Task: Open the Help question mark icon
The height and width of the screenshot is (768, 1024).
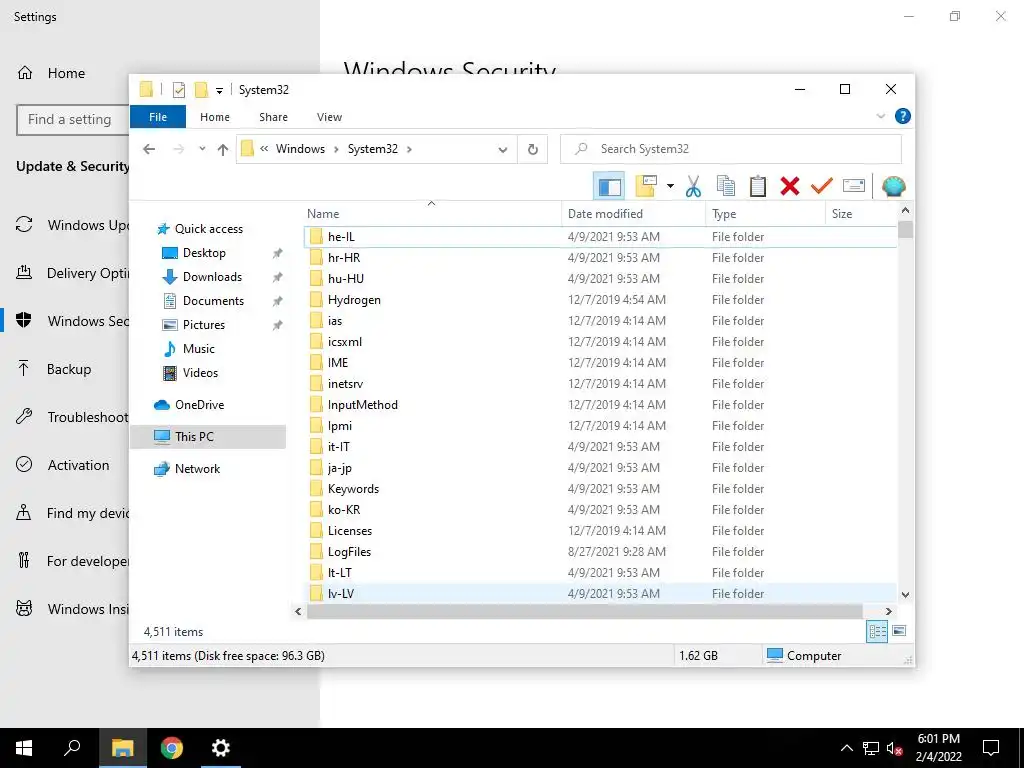Action: pos(903,116)
